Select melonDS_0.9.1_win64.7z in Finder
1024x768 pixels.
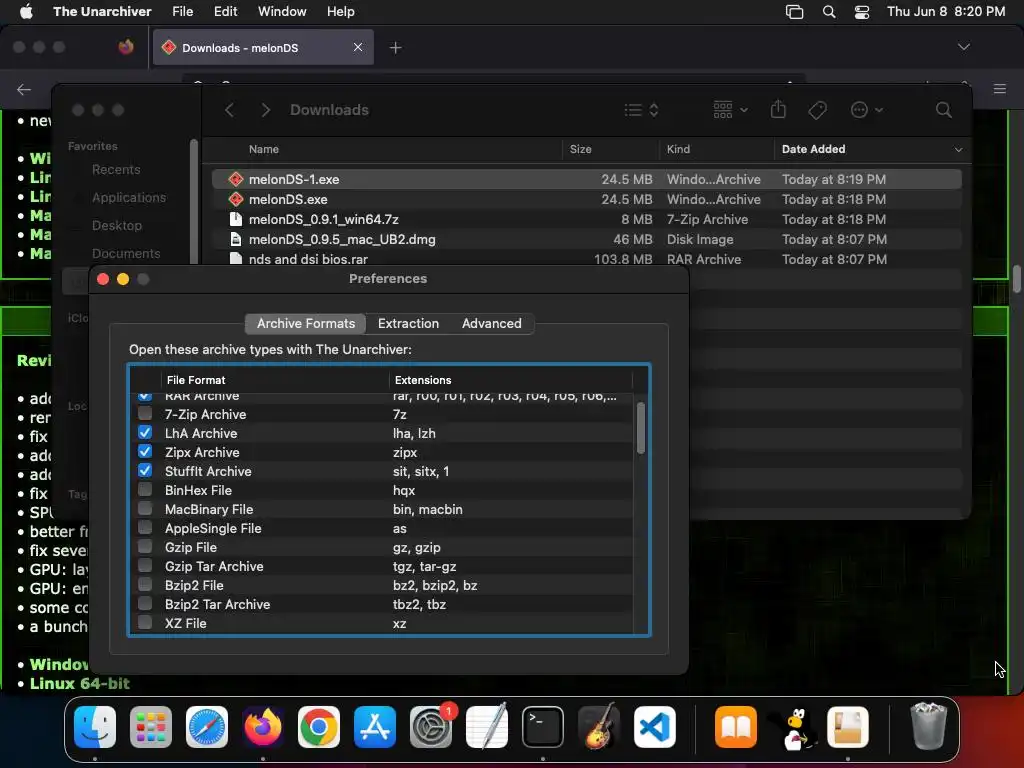(586, 219)
